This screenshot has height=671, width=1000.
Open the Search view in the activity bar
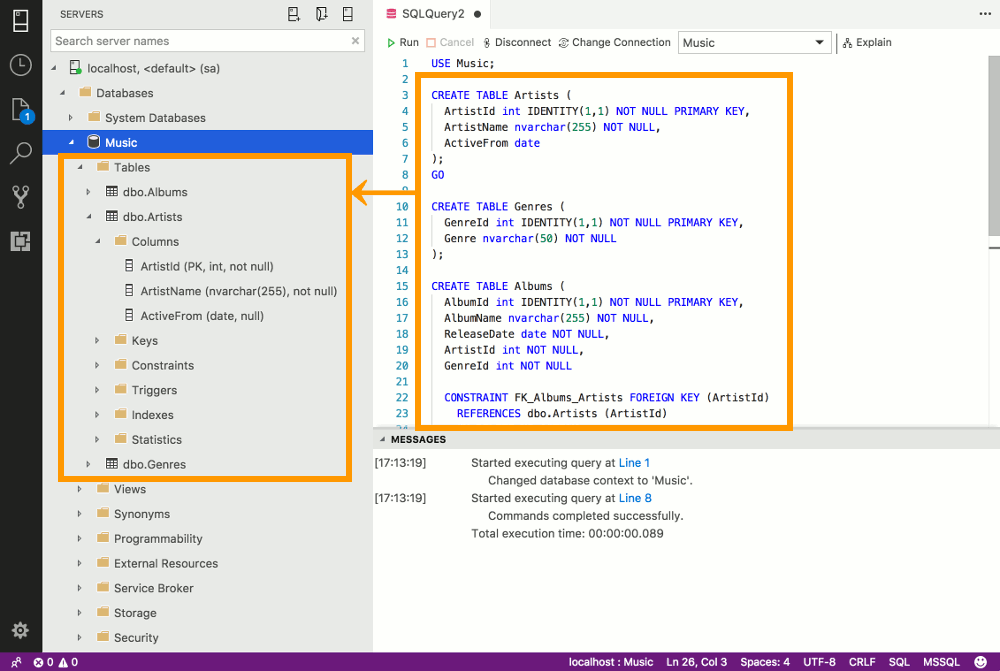pyautogui.click(x=20, y=153)
